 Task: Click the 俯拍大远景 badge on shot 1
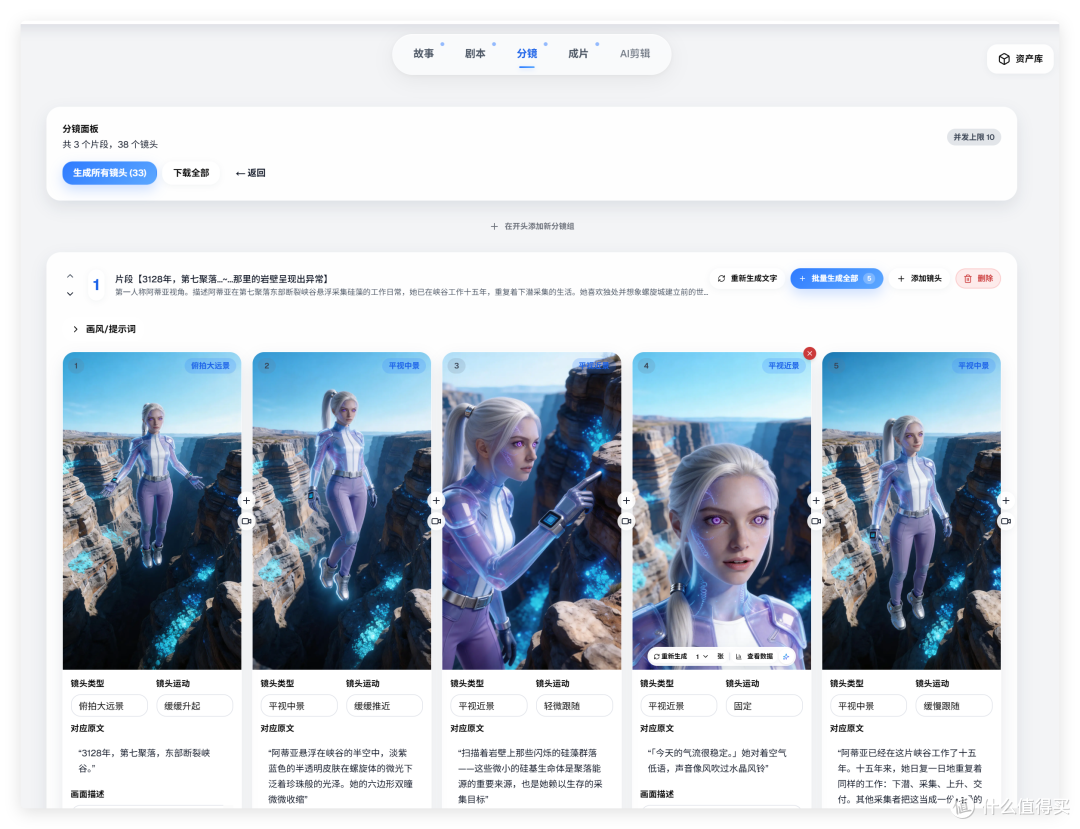tap(210, 366)
